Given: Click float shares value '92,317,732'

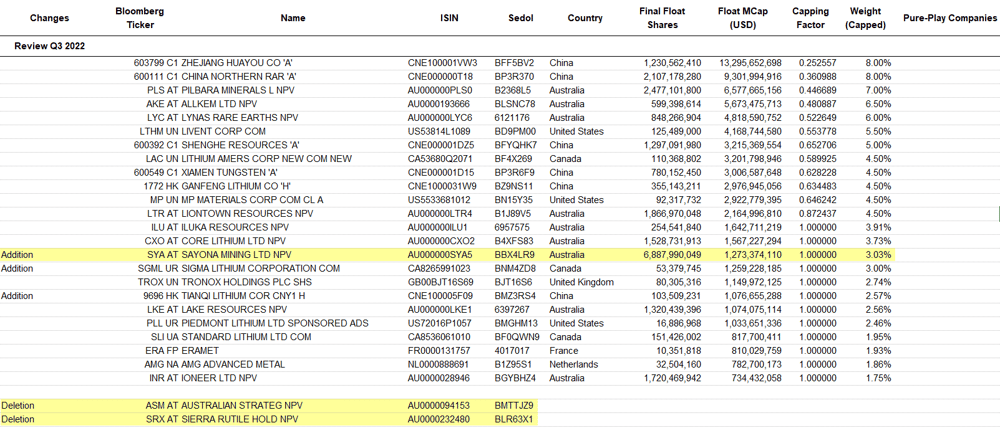Looking at the screenshot, I should (679, 200).
